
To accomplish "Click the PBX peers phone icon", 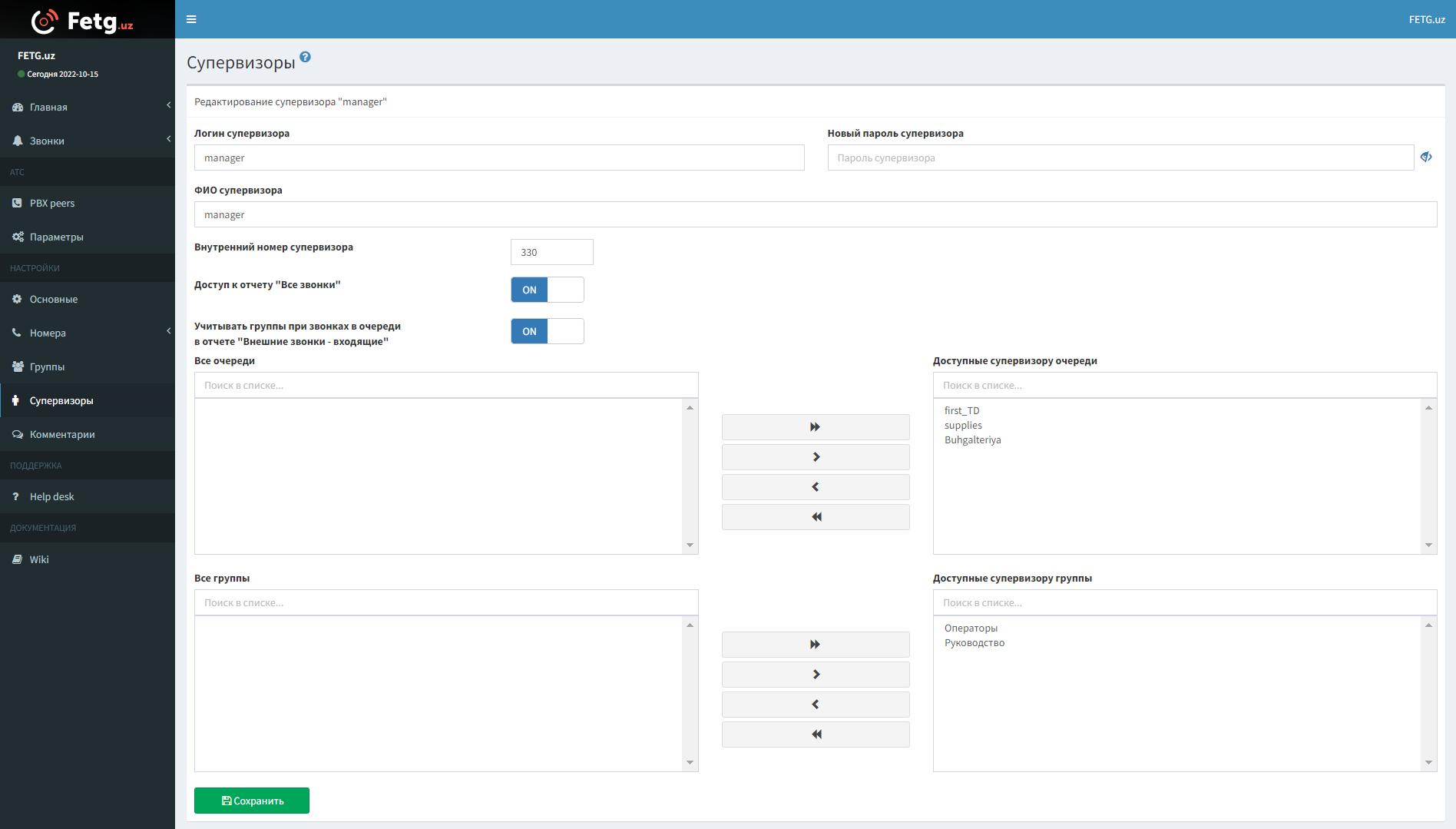I will click(x=18, y=203).
